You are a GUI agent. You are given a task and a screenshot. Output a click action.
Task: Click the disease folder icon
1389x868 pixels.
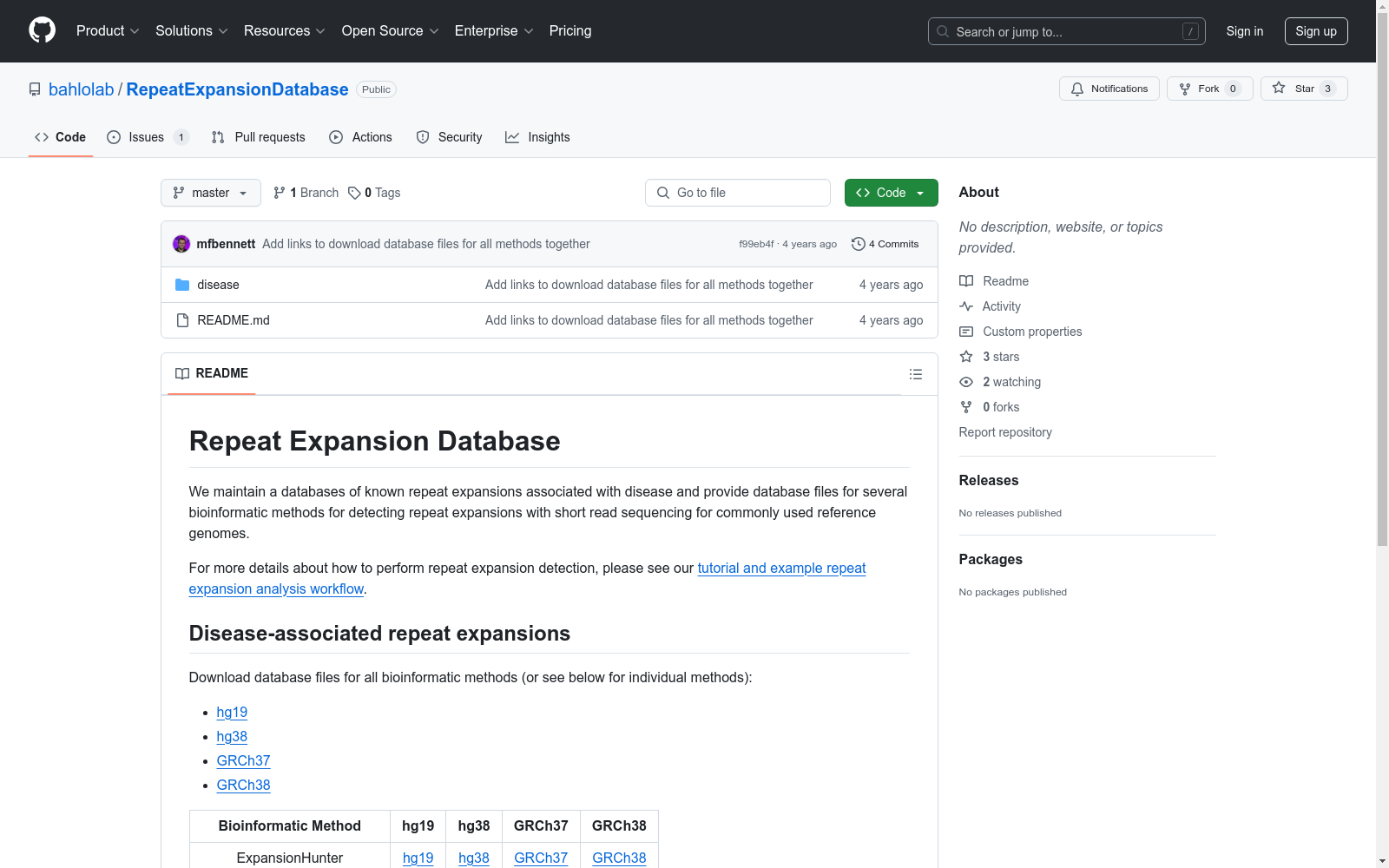point(182,285)
